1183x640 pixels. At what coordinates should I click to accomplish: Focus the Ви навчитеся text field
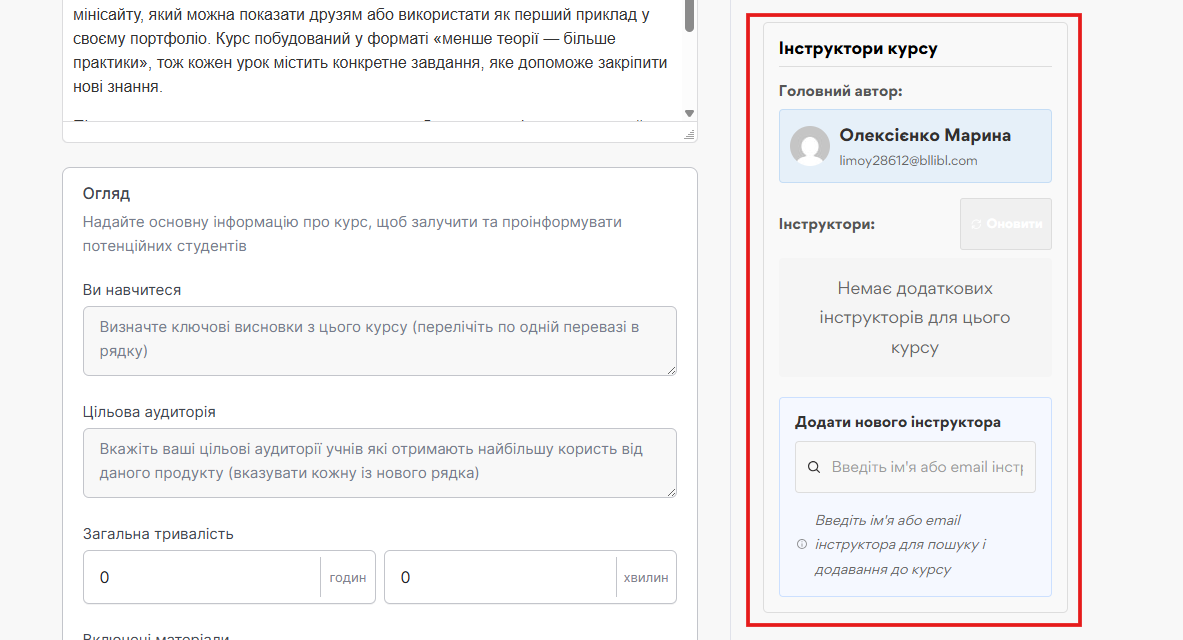[x=379, y=340]
